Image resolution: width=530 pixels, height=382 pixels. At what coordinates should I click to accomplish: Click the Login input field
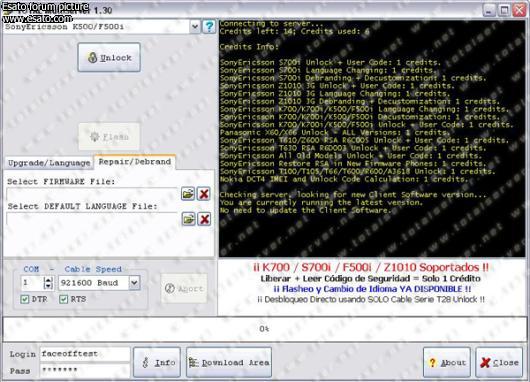(85, 354)
